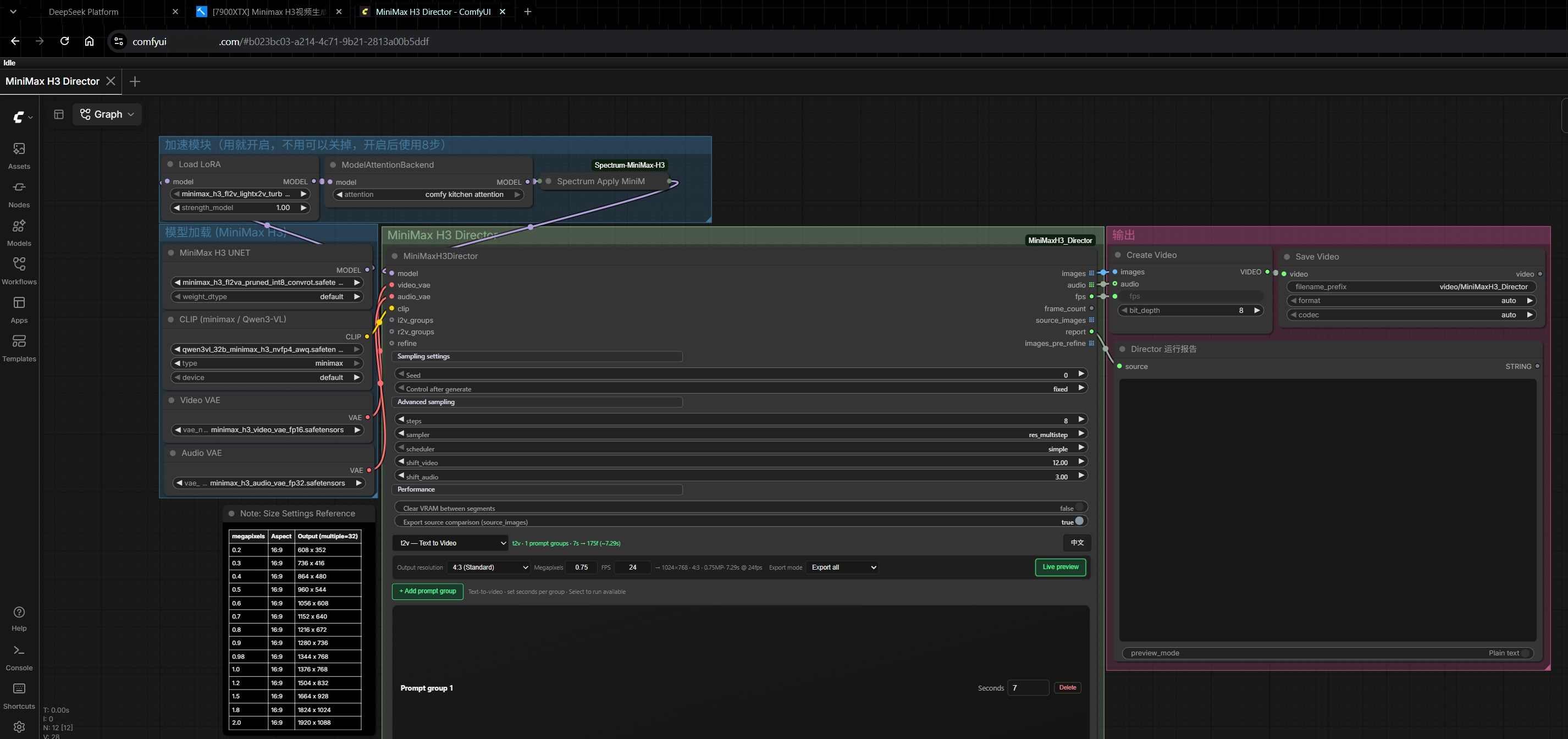This screenshot has width=1568, height=739.
Task: Collapse the Create Video node
Action: click(x=1118, y=255)
